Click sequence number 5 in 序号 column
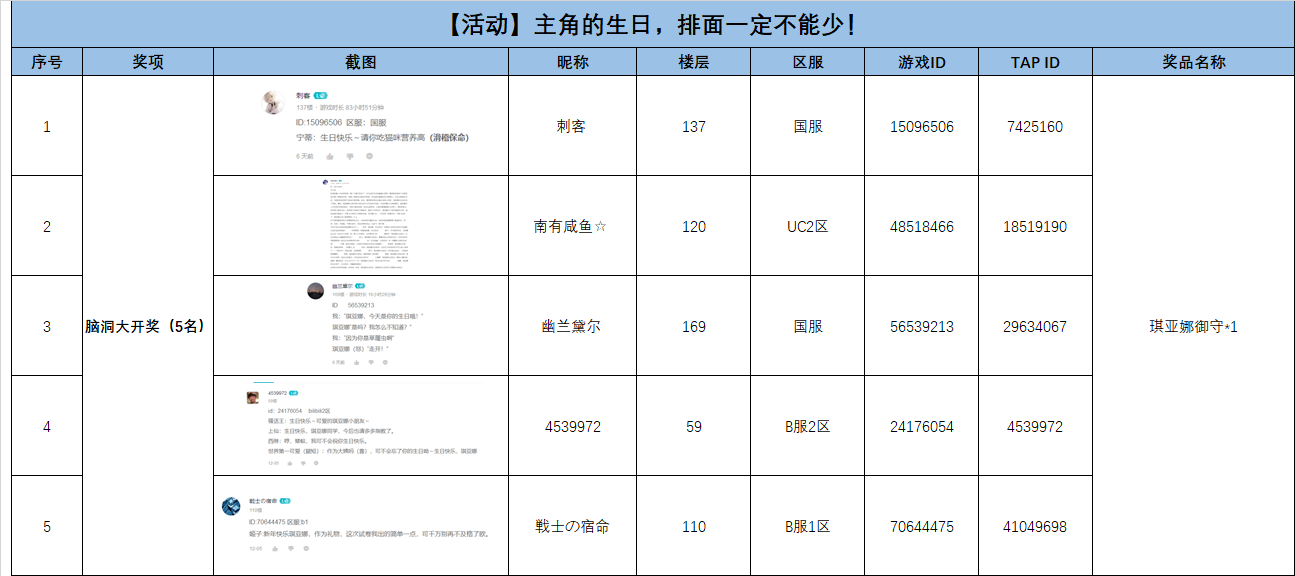Screen dimensions: 1295x576 point(47,526)
